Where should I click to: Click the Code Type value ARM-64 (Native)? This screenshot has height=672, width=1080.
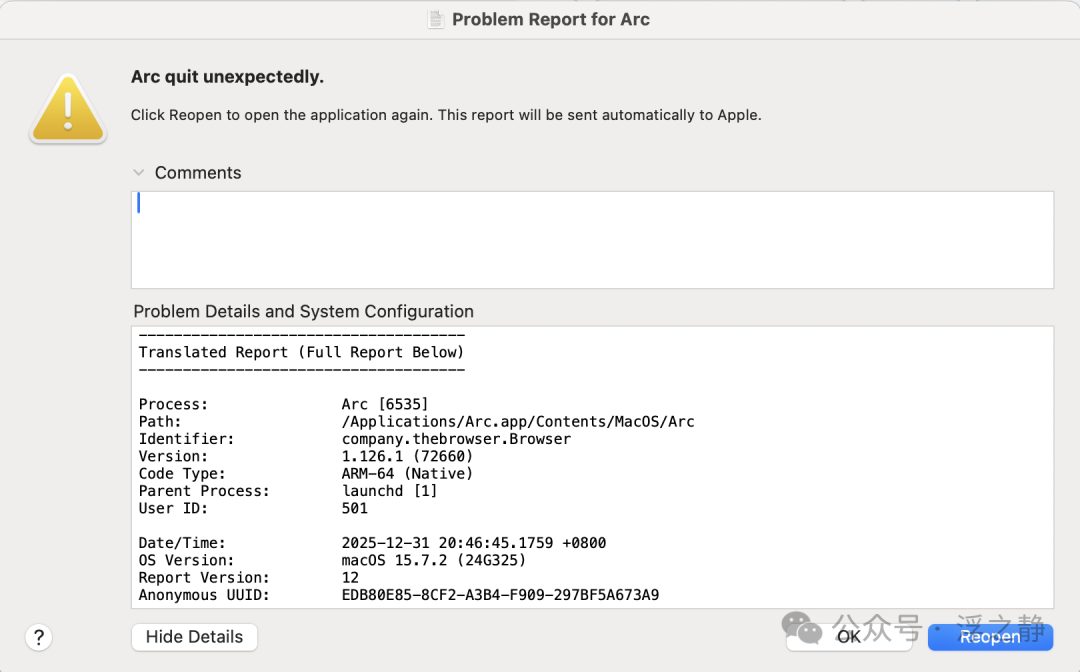(x=407, y=474)
